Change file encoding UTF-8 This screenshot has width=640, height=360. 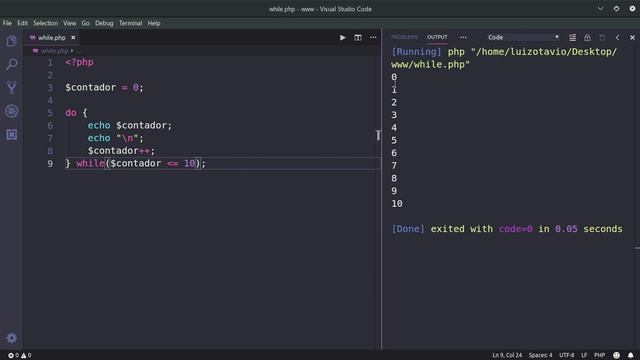coord(567,356)
